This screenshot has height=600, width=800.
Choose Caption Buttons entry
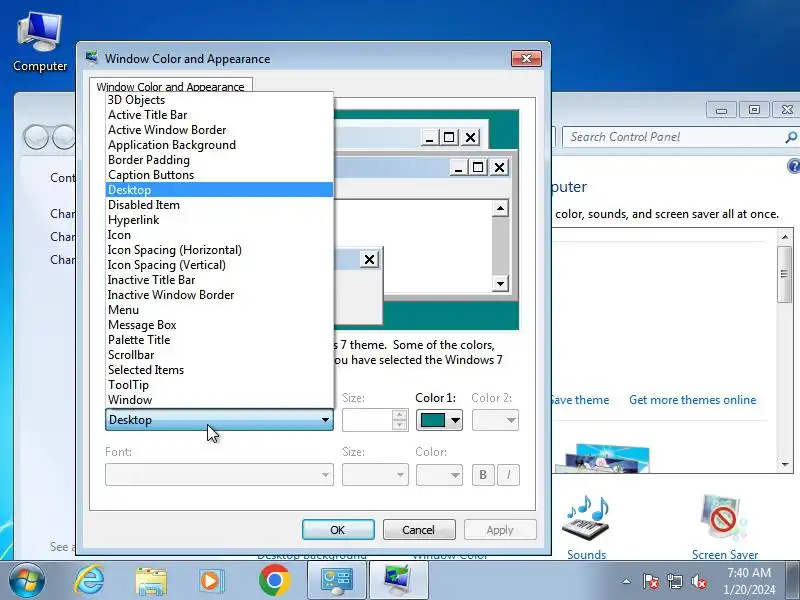pyautogui.click(x=219, y=175)
